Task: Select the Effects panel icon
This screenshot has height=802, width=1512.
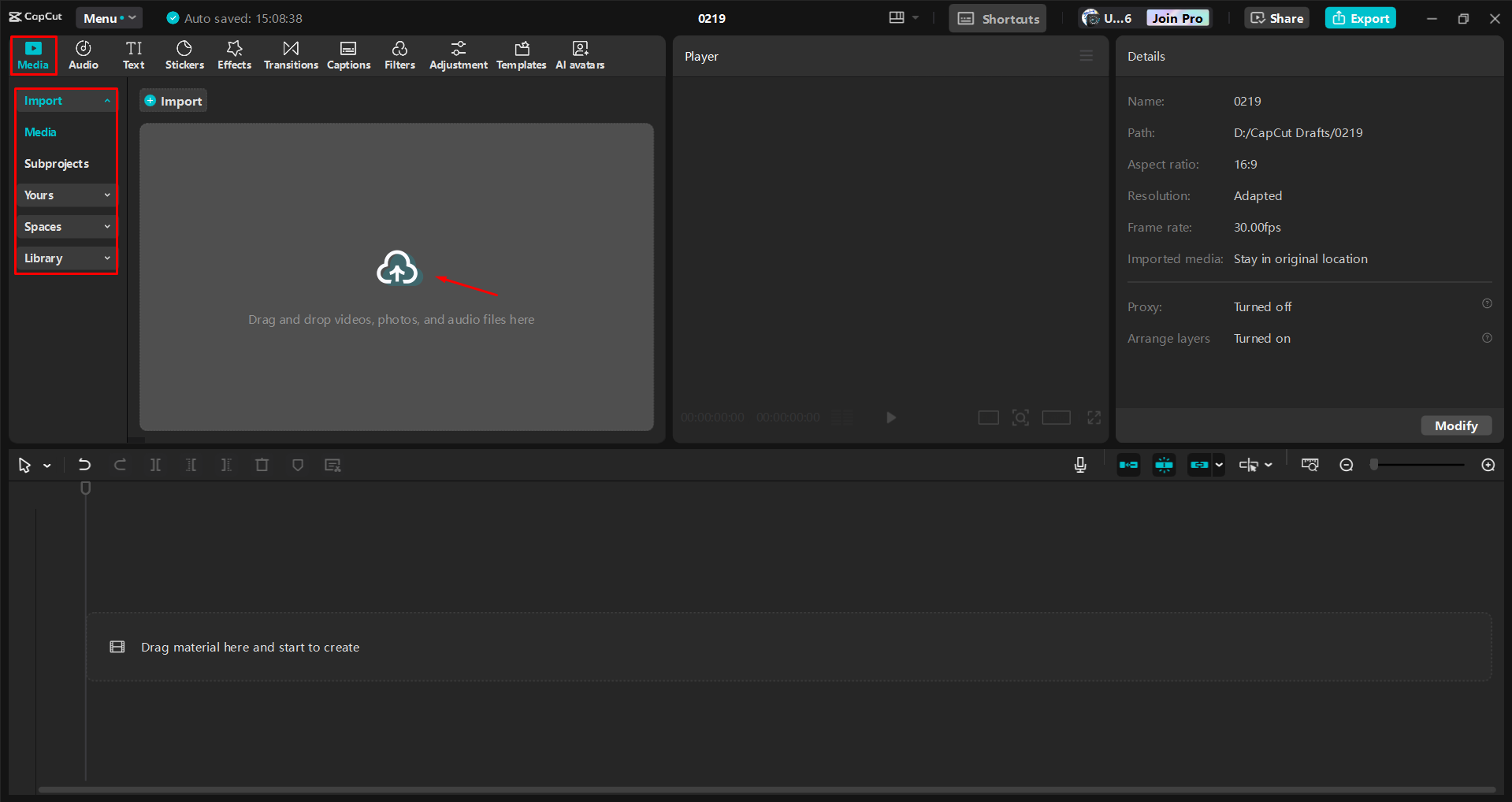Action: coord(234,54)
